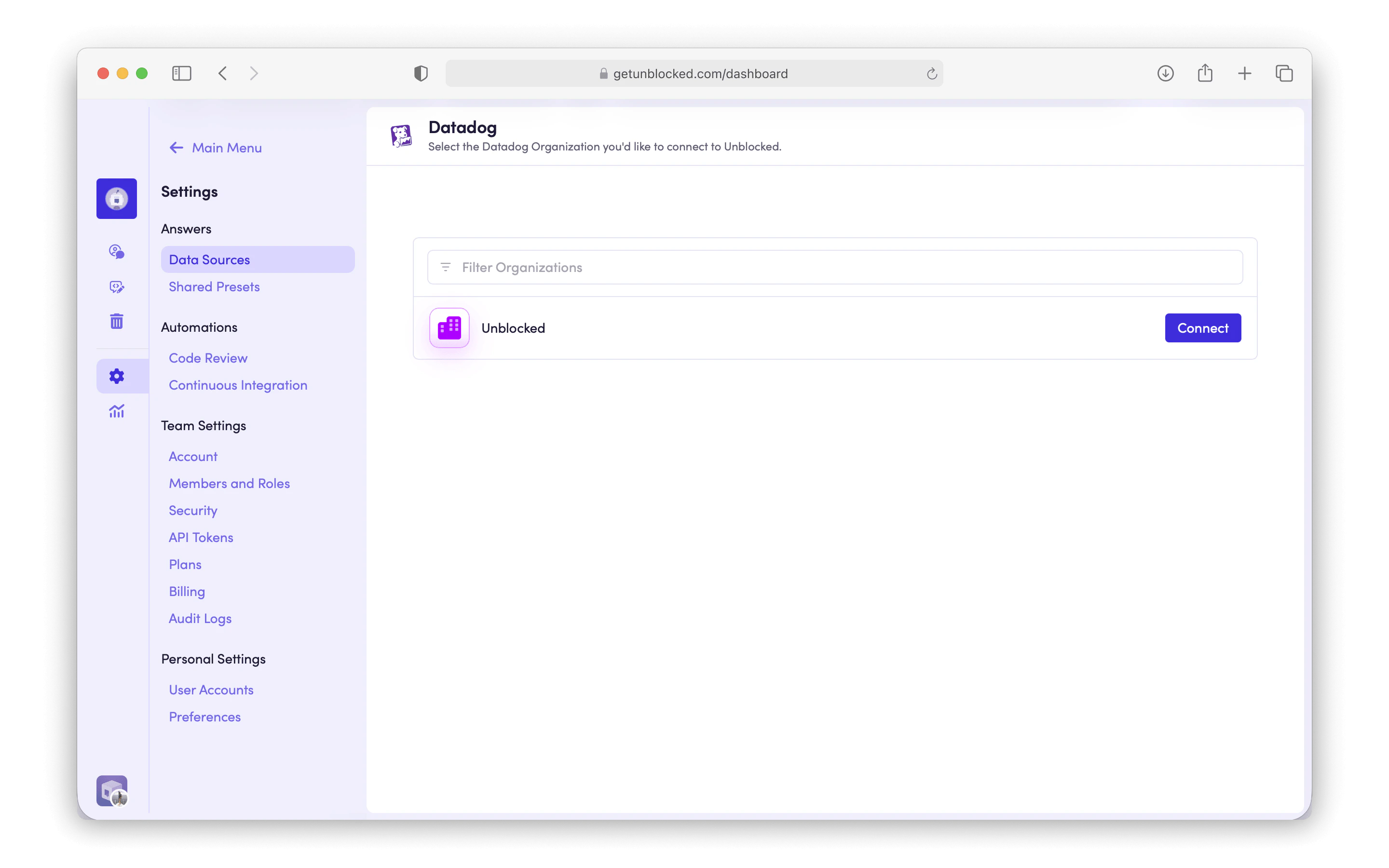Open the Billing settings page
The image size is (1389, 868).
click(x=187, y=591)
